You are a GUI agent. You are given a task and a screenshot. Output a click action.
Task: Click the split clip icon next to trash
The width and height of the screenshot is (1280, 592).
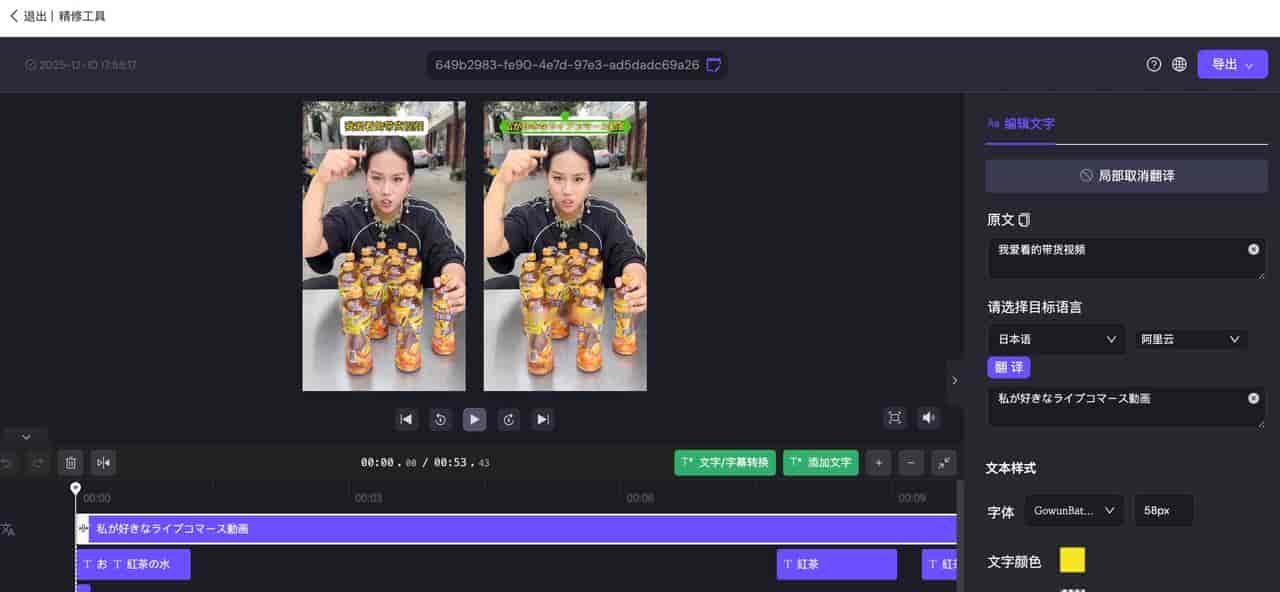pos(103,462)
